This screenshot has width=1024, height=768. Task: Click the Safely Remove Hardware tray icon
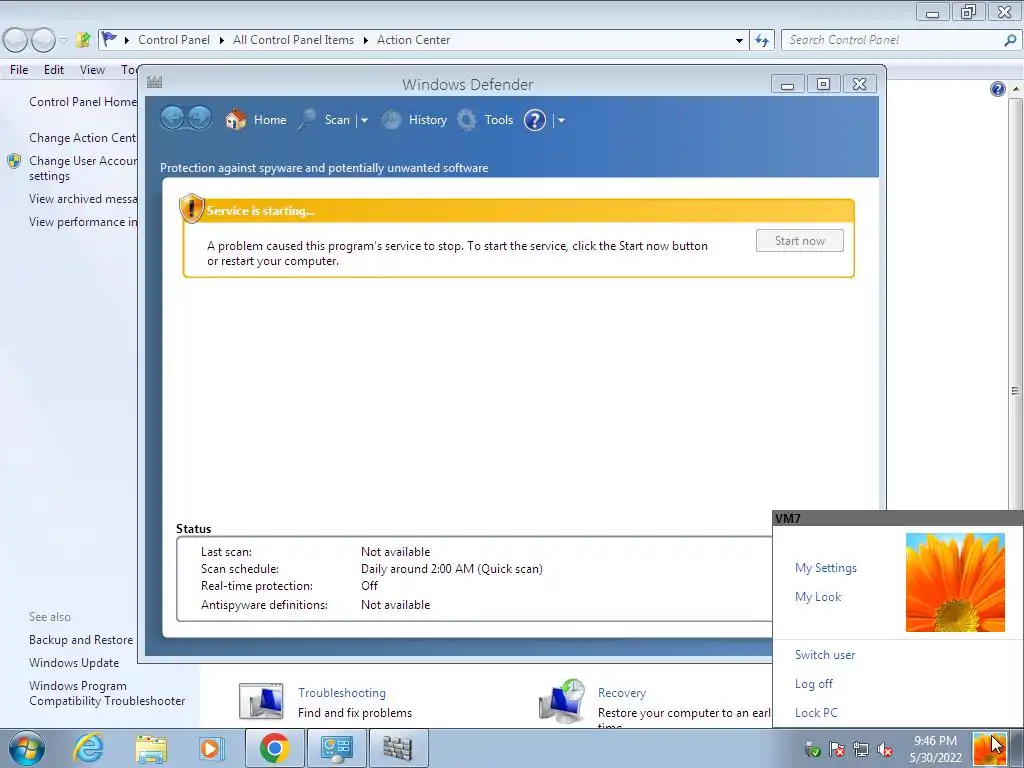(812, 750)
